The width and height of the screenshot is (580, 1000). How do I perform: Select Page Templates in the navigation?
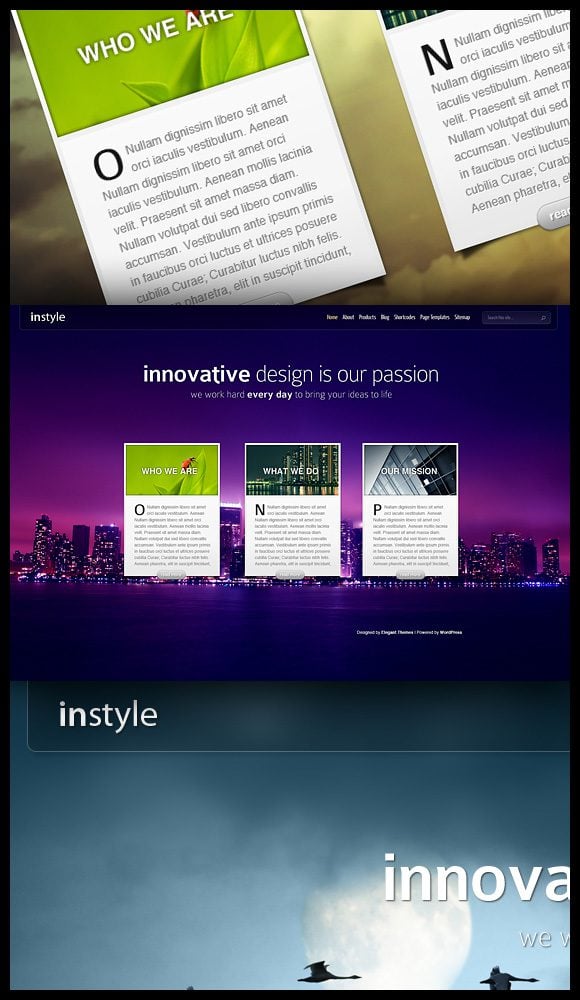[435, 317]
